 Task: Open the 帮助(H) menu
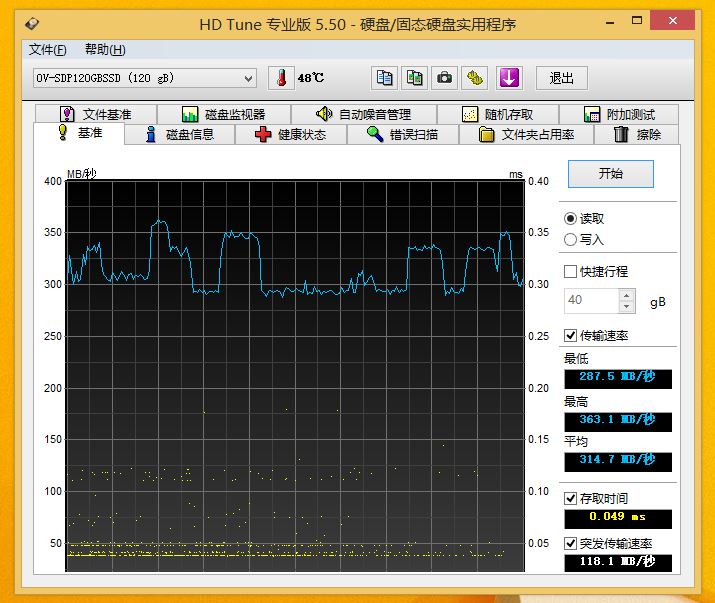(x=105, y=49)
